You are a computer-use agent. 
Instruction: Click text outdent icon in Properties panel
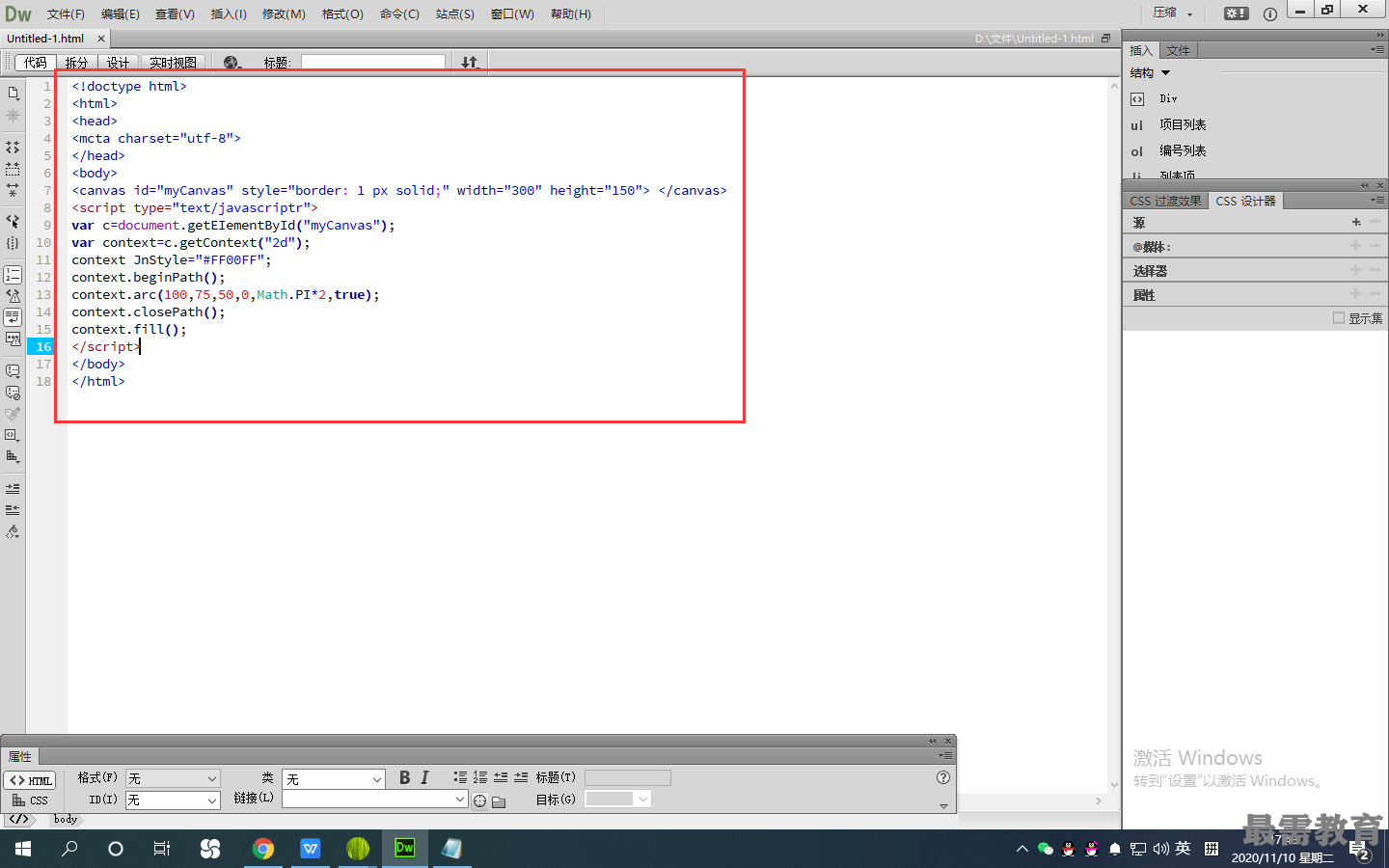(501, 777)
